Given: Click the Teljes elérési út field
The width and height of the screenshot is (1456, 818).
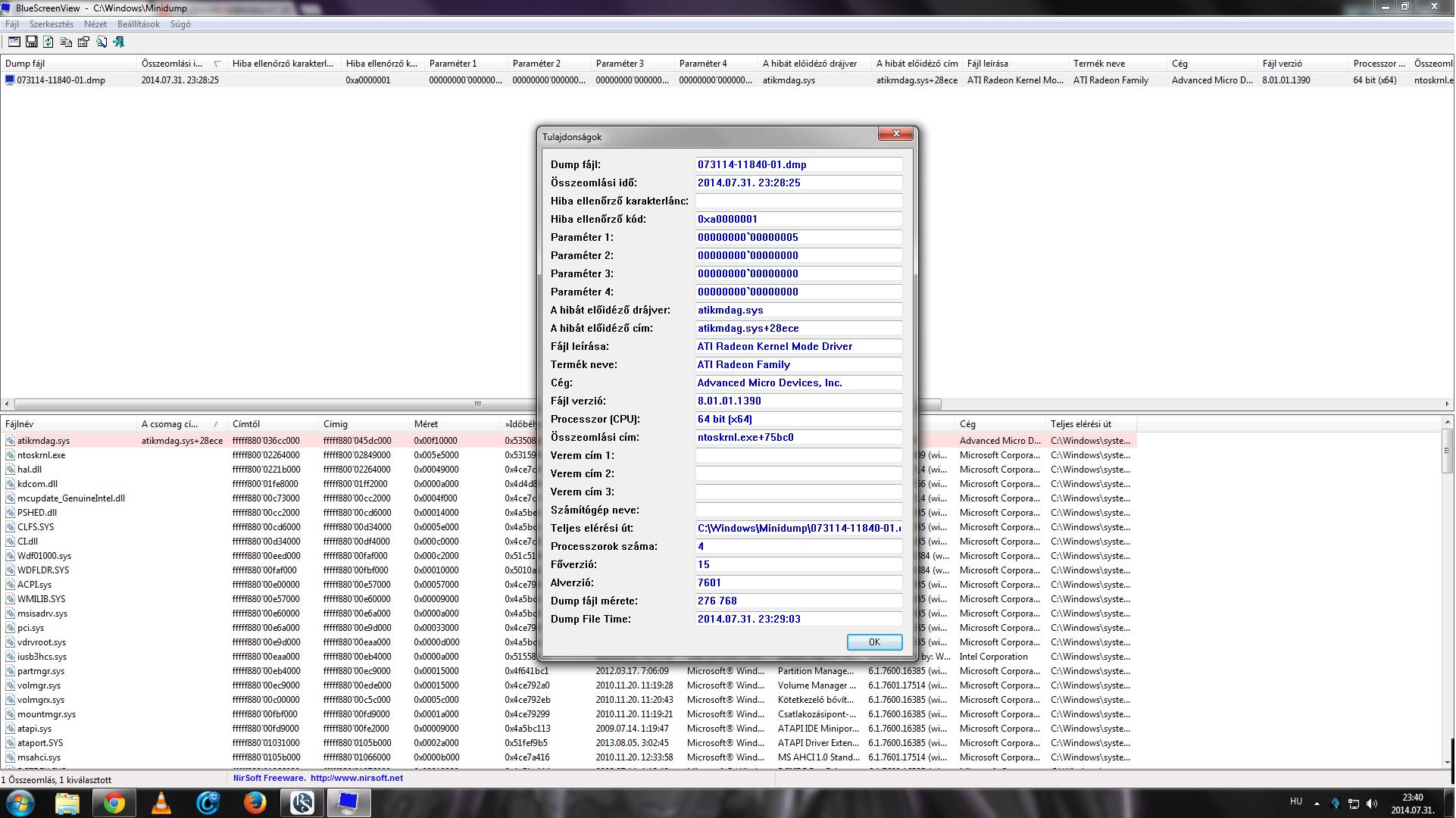Looking at the screenshot, I should click(x=798, y=528).
